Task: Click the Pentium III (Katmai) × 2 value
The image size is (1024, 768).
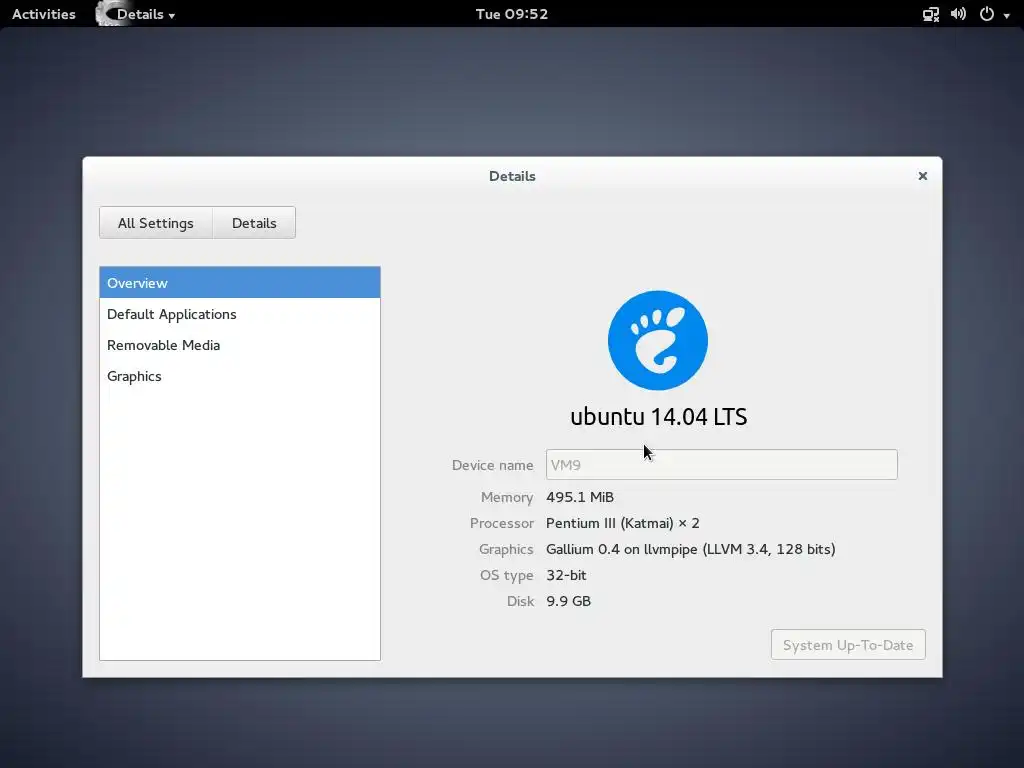Action: pos(622,523)
